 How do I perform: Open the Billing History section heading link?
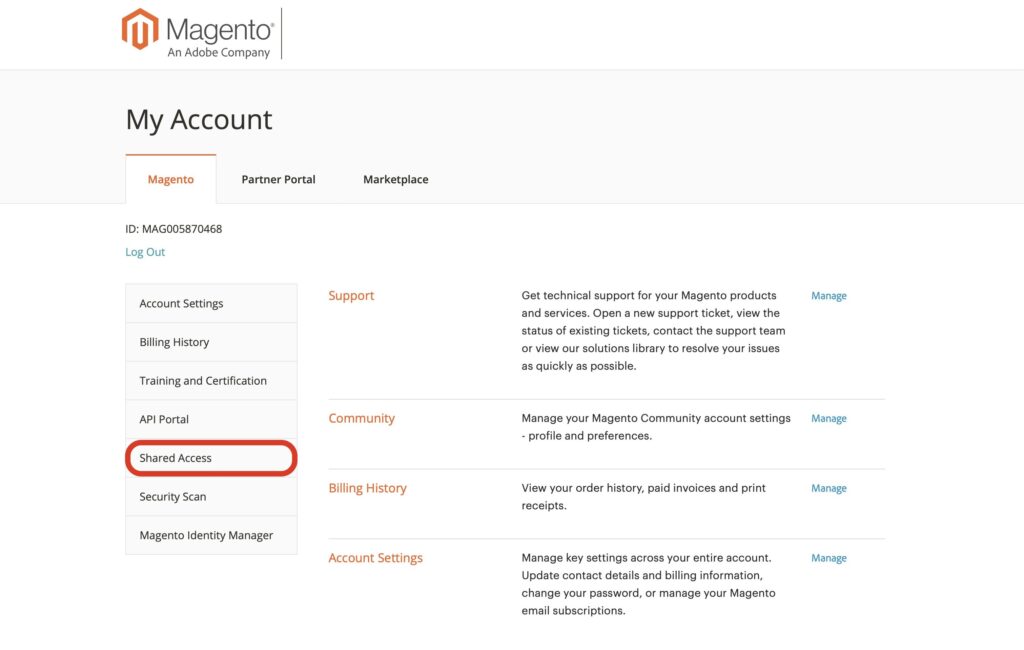[366, 488]
